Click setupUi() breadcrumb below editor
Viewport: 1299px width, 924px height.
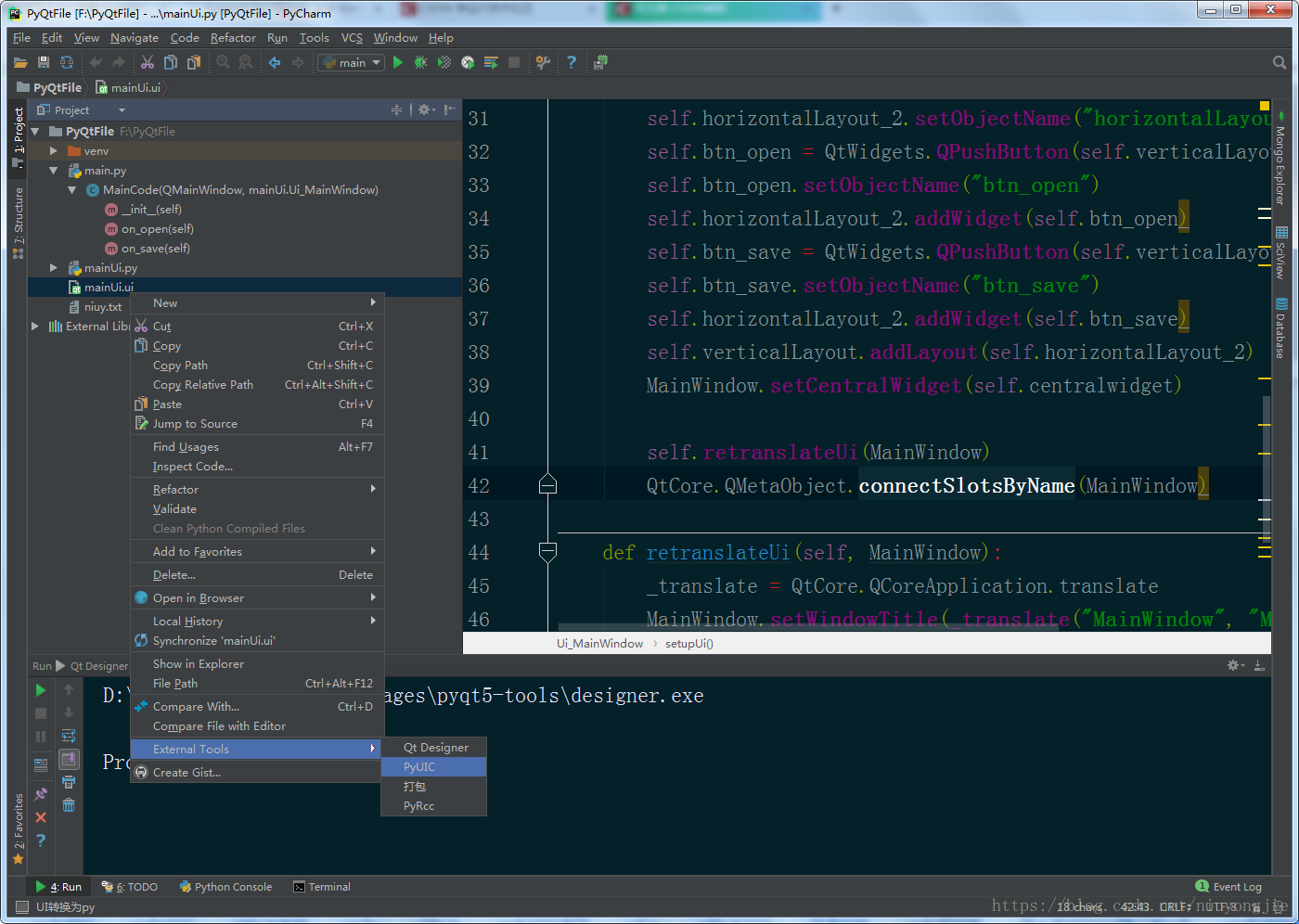coord(688,644)
